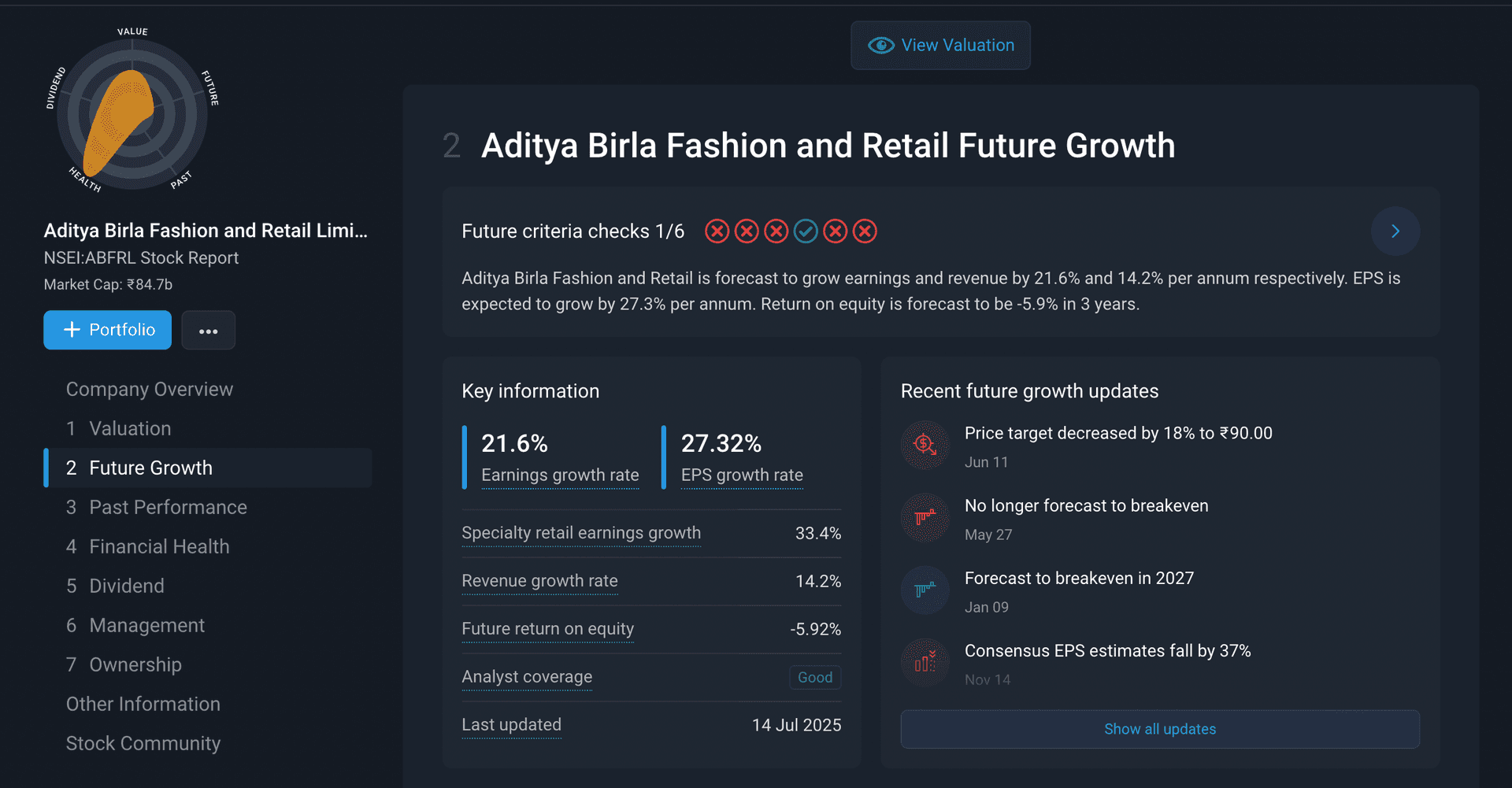Click Last updated label
The width and height of the screenshot is (1512, 788).
coord(511,725)
